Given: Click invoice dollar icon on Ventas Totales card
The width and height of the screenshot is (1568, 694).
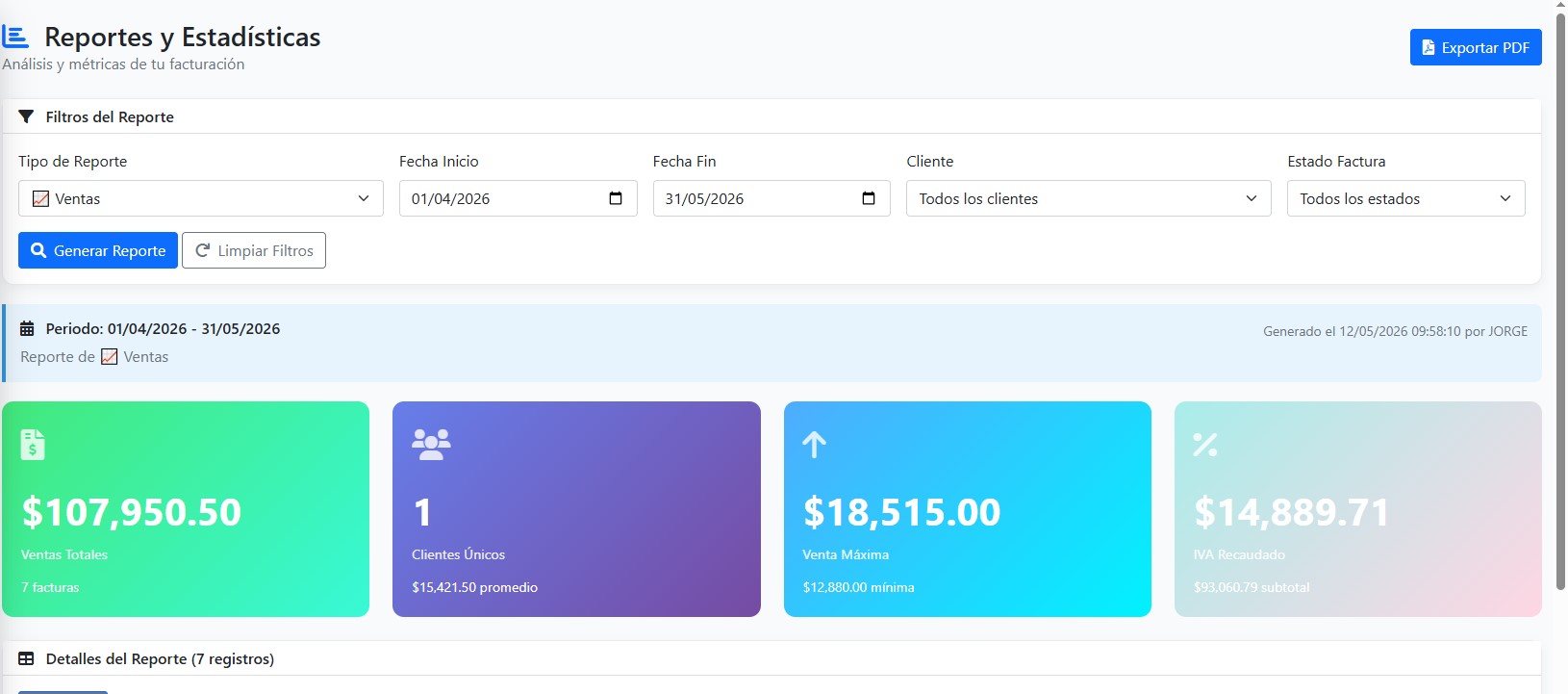Looking at the screenshot, I should coord(33,445).
